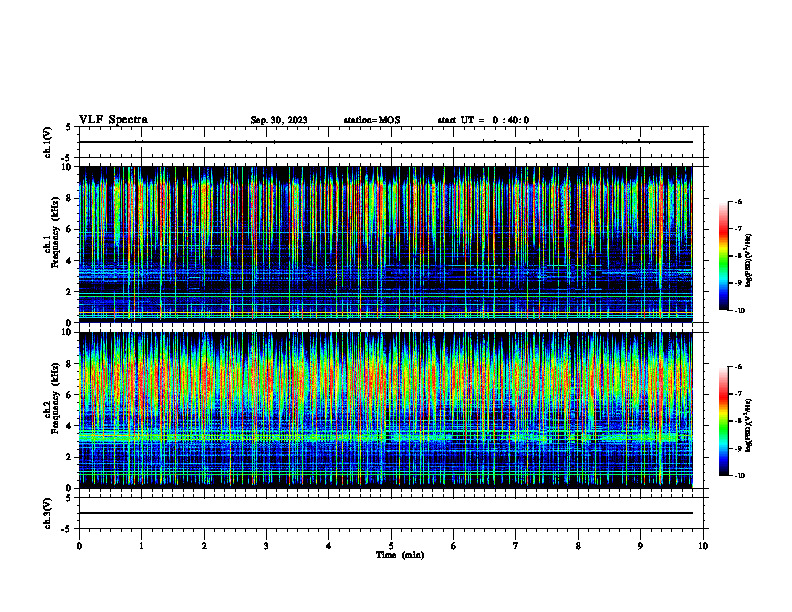Click the date 'Sep. 30, 2023'
The height and width of the screenshot is (612, 792).
[279, 120]
